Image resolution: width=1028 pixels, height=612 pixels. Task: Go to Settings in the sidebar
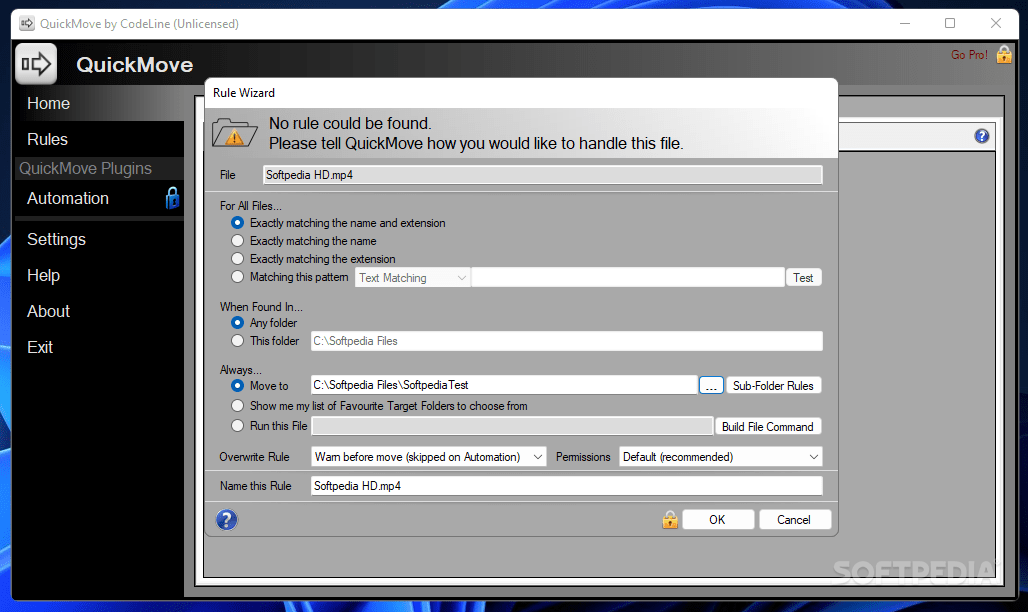click(56, 239)
